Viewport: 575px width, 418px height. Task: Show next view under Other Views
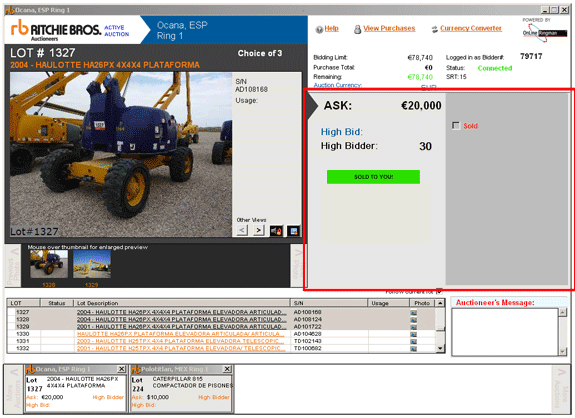pyautogui.click(x=259, y=230)
